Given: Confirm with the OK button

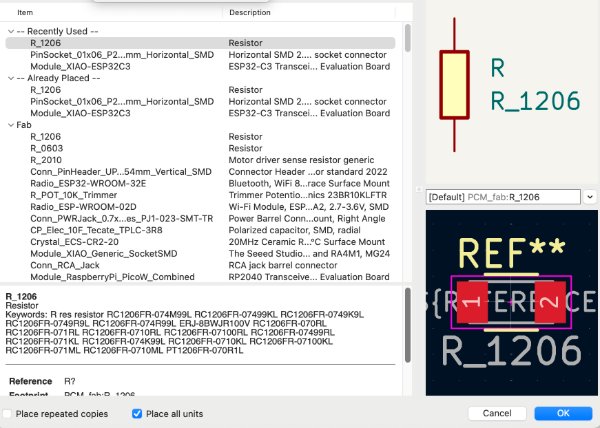Looking at the screenshot, I should coord(563,413).
